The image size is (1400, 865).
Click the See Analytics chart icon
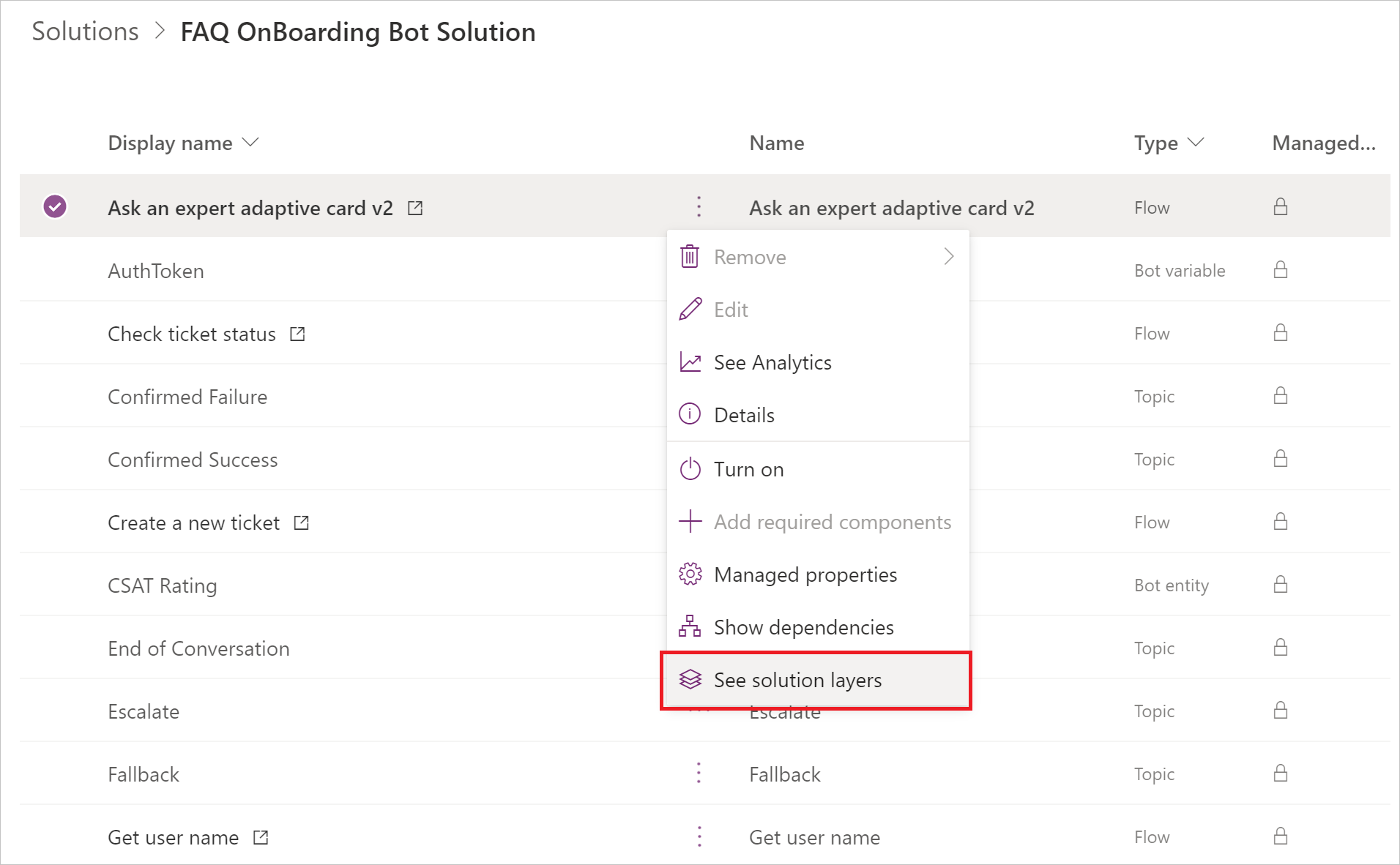coord(689,361)
